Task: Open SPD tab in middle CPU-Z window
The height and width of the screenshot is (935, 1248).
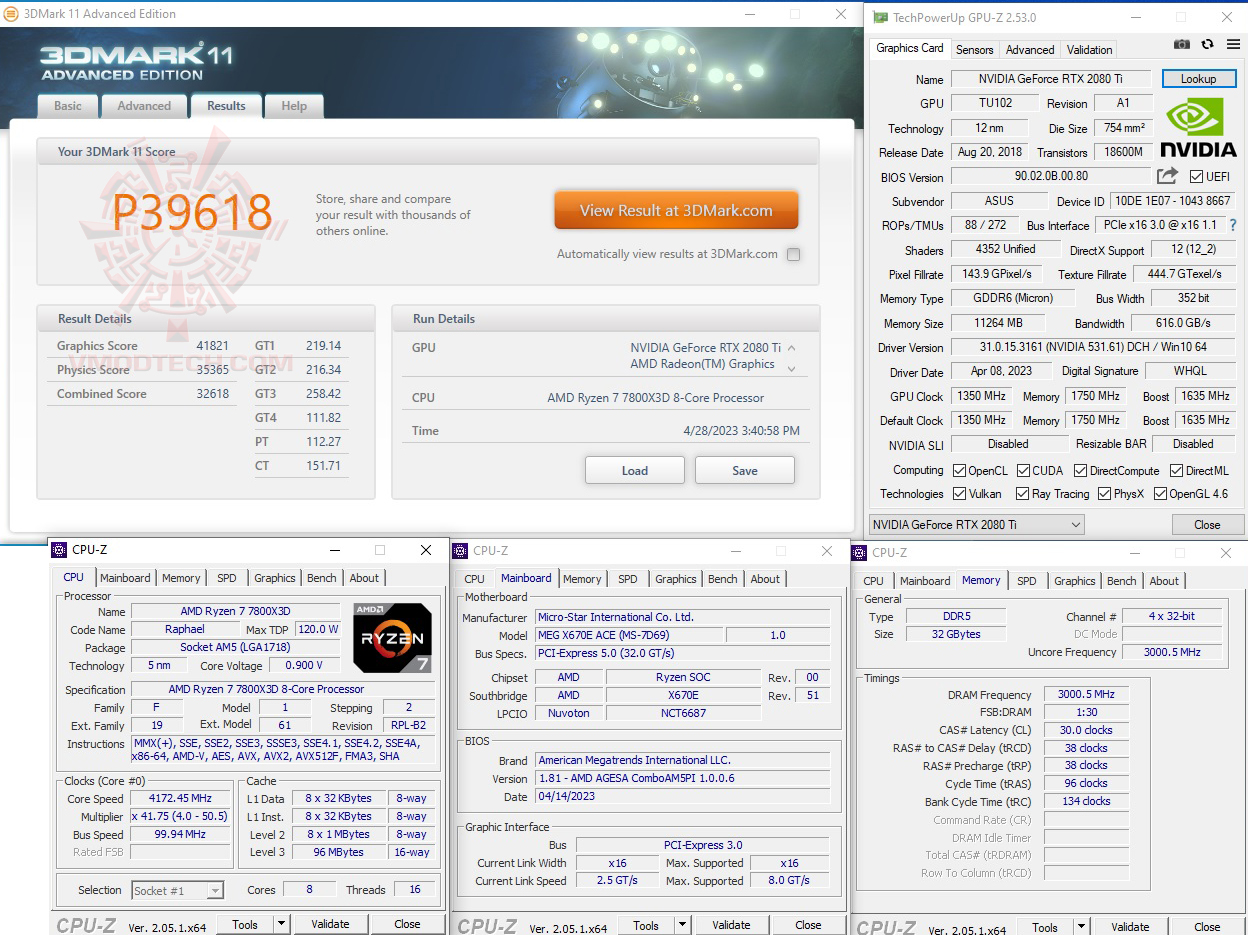Action: (x=627, y=579)
